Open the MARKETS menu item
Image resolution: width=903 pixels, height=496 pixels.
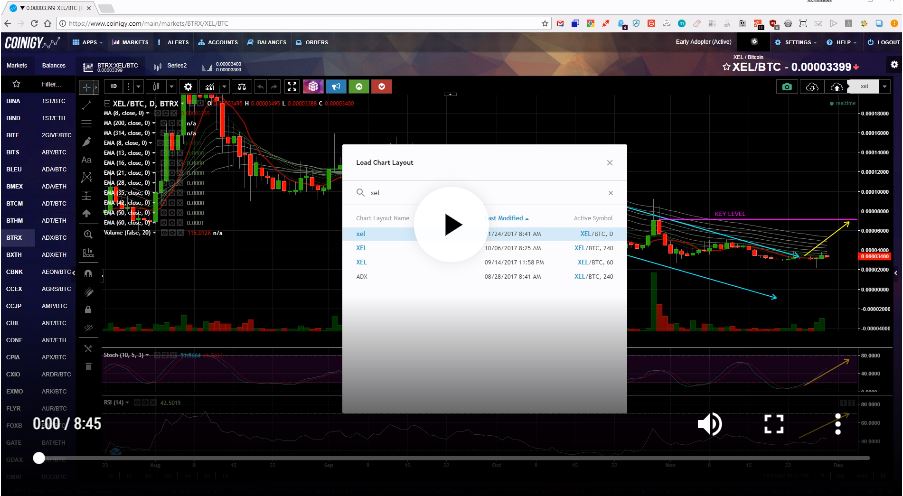(x=131, y=42)
